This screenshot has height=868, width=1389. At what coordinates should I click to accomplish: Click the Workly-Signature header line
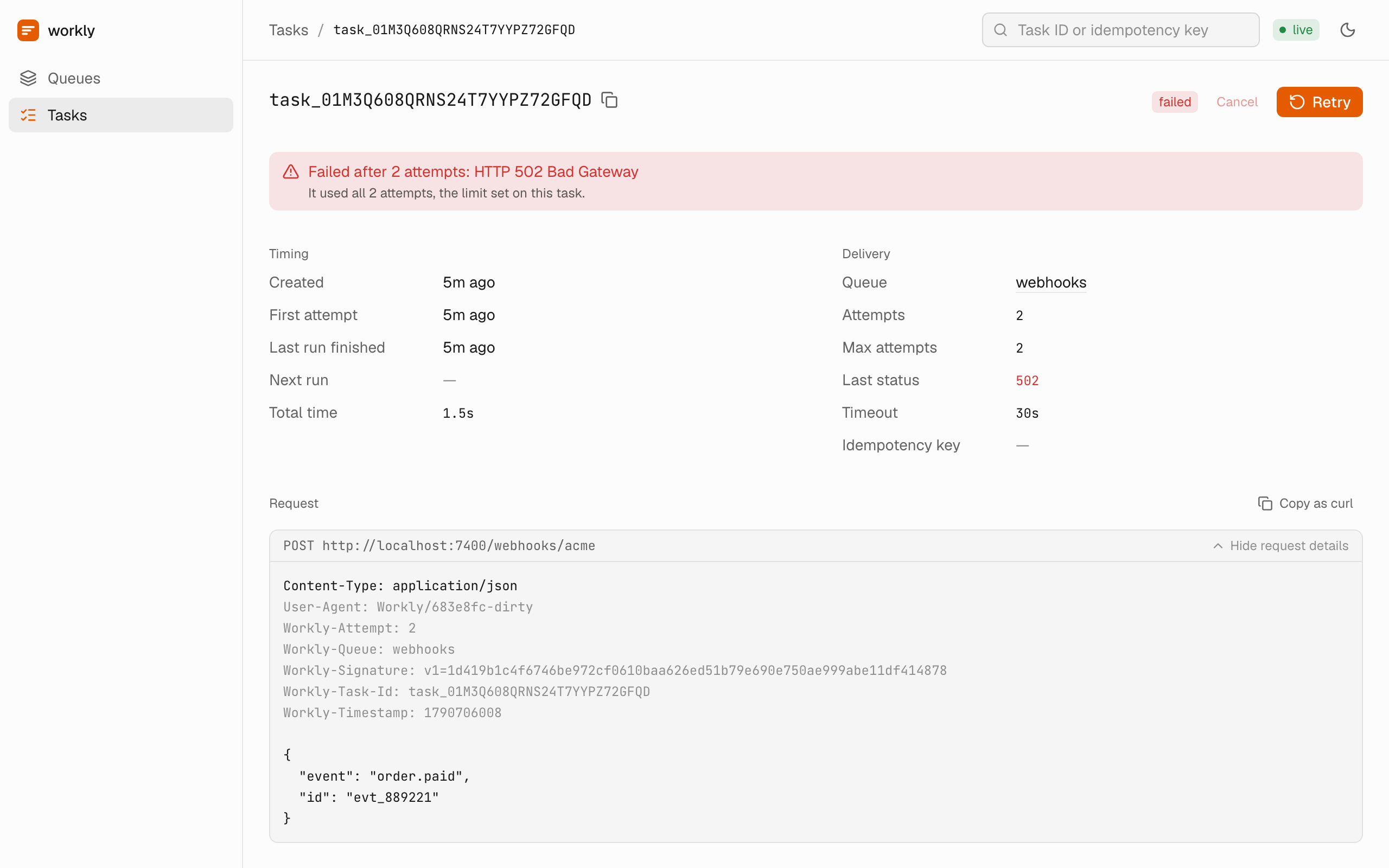pyautogui.click(x=615, y=671)
